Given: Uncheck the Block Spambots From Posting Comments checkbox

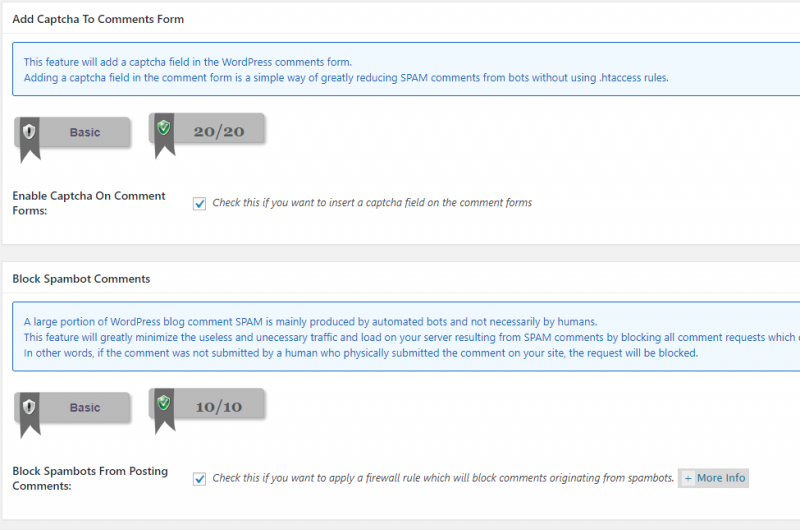Looking at the screenshot, I should pyautogui.click(x=200, y=478).
